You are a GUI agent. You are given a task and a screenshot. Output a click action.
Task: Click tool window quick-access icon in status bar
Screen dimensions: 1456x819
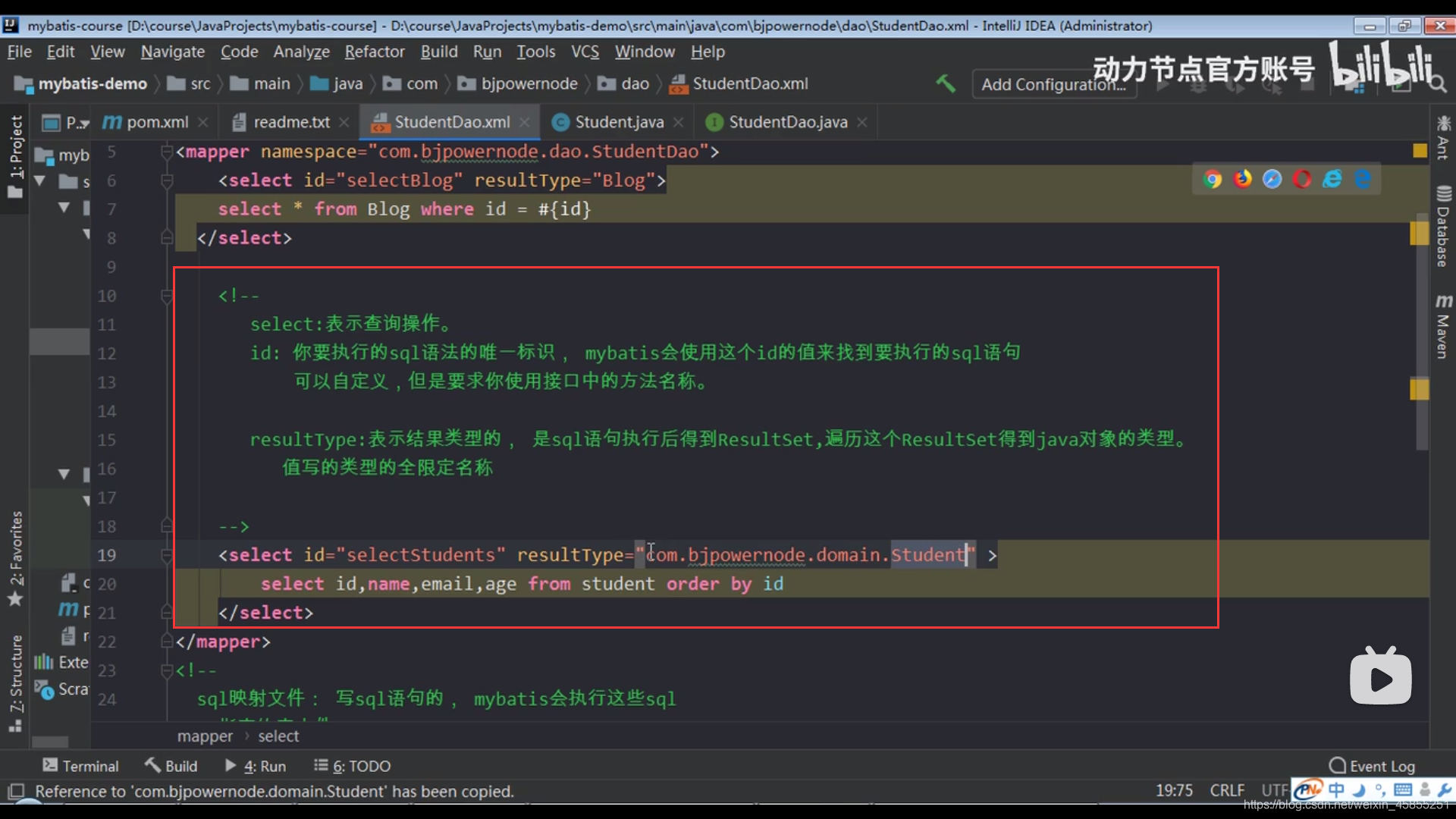[16, 791]
